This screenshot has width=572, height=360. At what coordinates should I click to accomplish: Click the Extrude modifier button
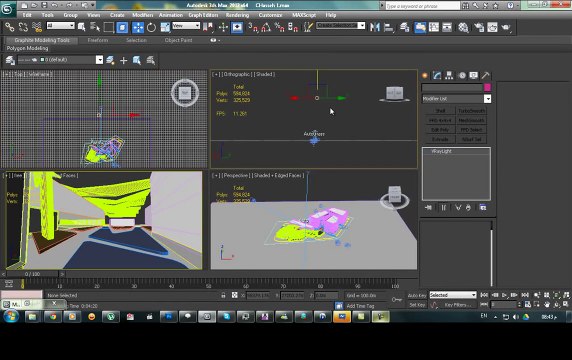coord(440,139)
